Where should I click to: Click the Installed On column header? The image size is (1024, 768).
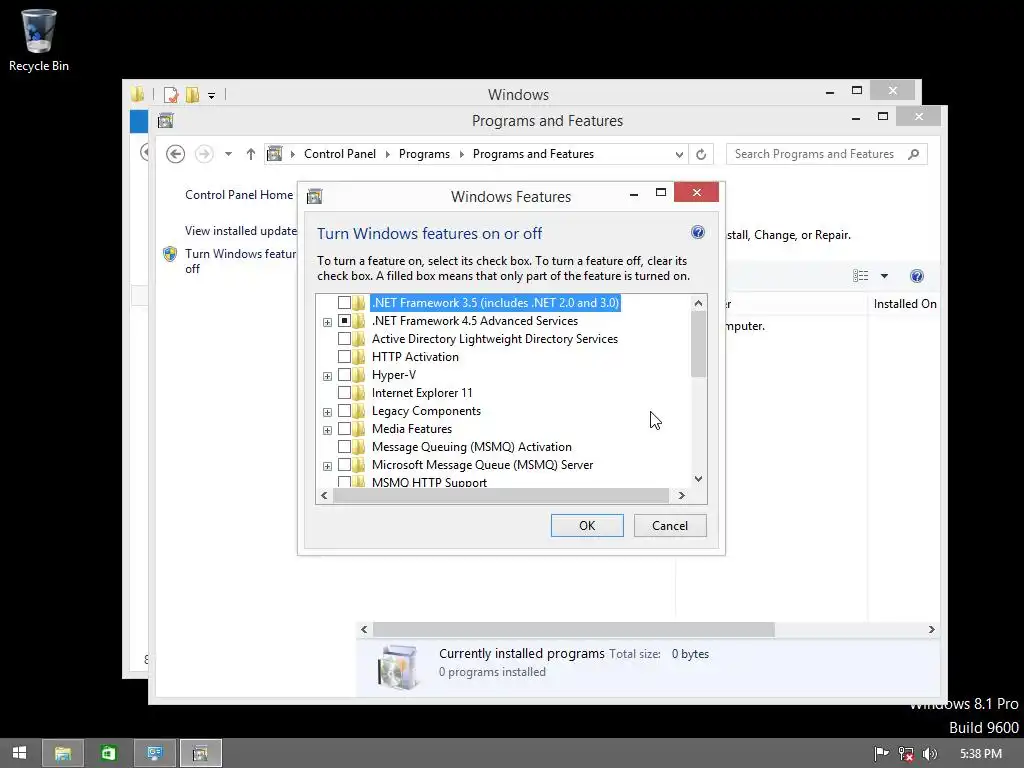904,304
